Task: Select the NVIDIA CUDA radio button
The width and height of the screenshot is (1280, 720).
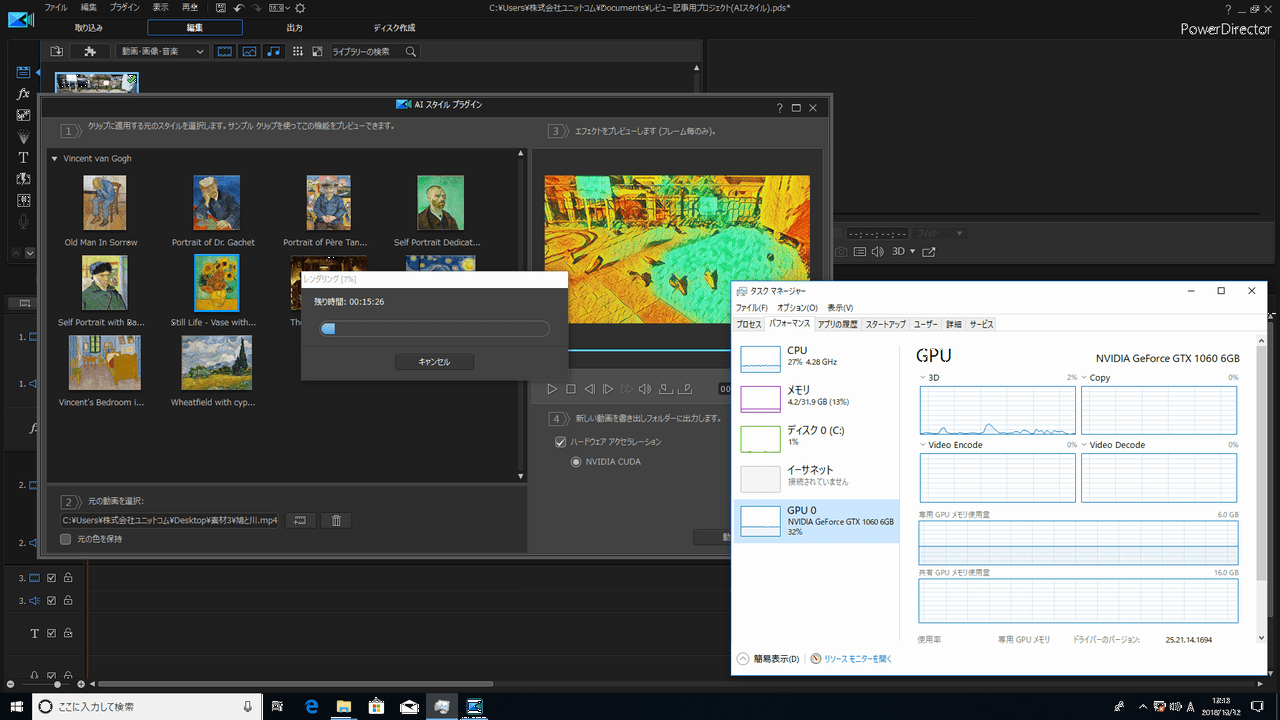Action: [576, 462]
